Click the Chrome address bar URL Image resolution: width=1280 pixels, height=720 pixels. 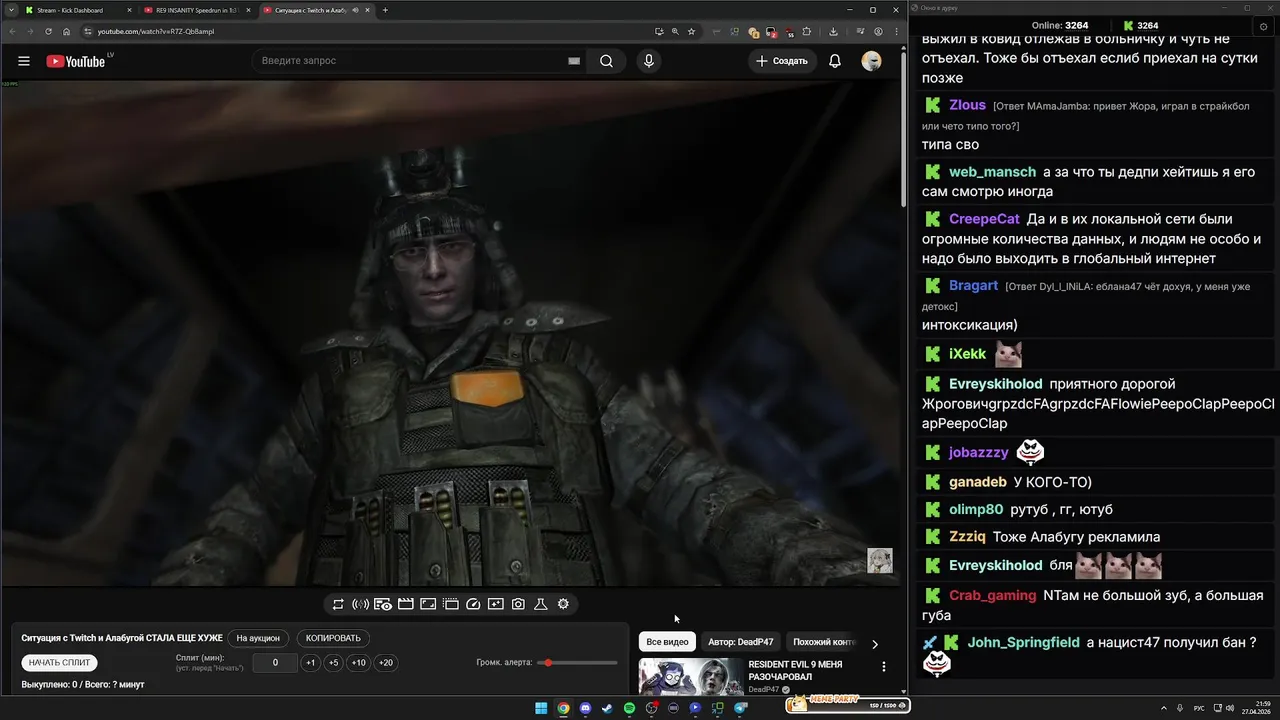155,31
